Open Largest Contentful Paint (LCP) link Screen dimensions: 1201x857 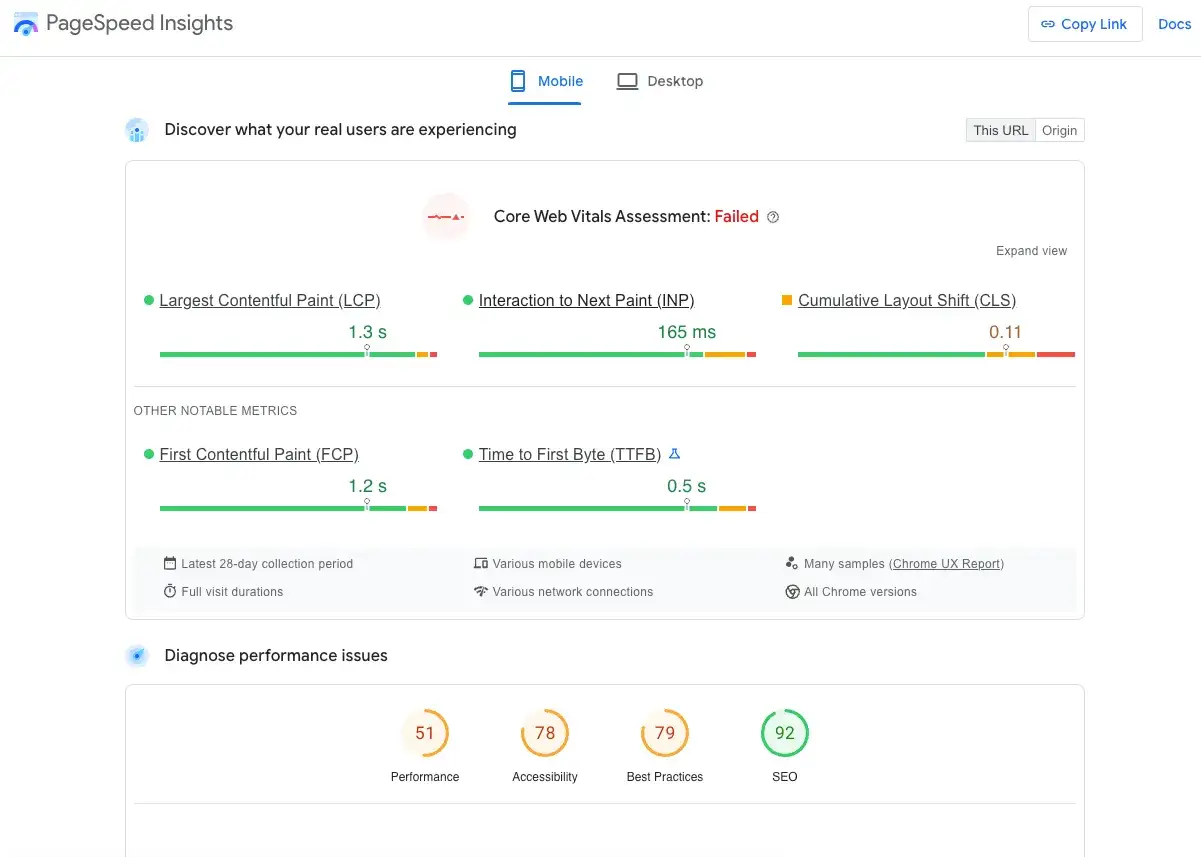point(270,300)
